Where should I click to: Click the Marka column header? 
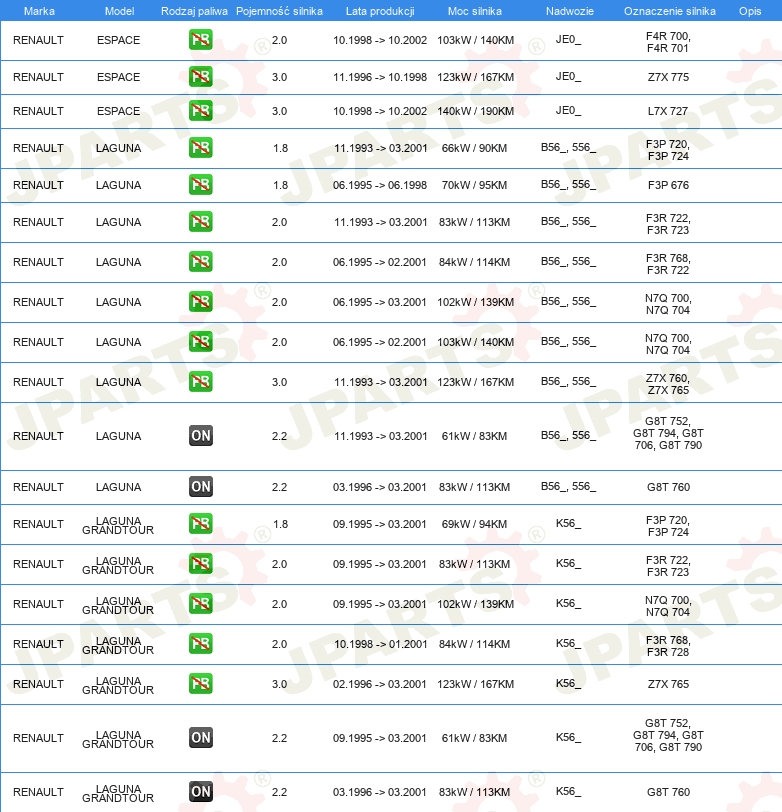pyautogui.click(x=39, y=11)
